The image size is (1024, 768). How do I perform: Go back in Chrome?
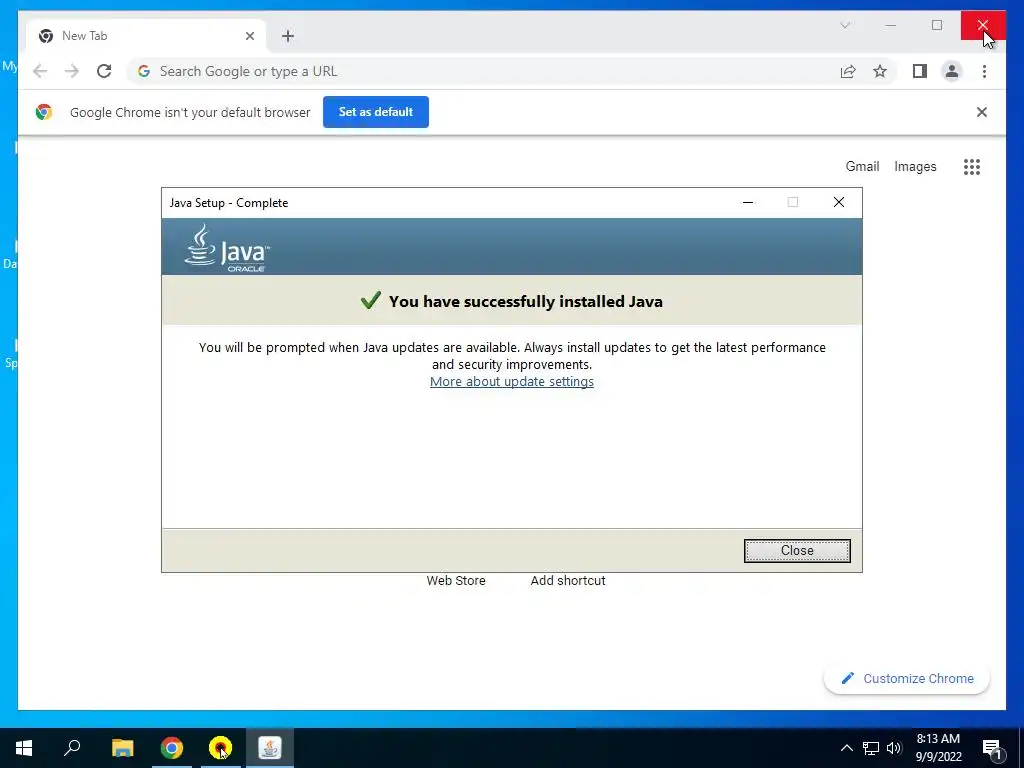(40, 71)
